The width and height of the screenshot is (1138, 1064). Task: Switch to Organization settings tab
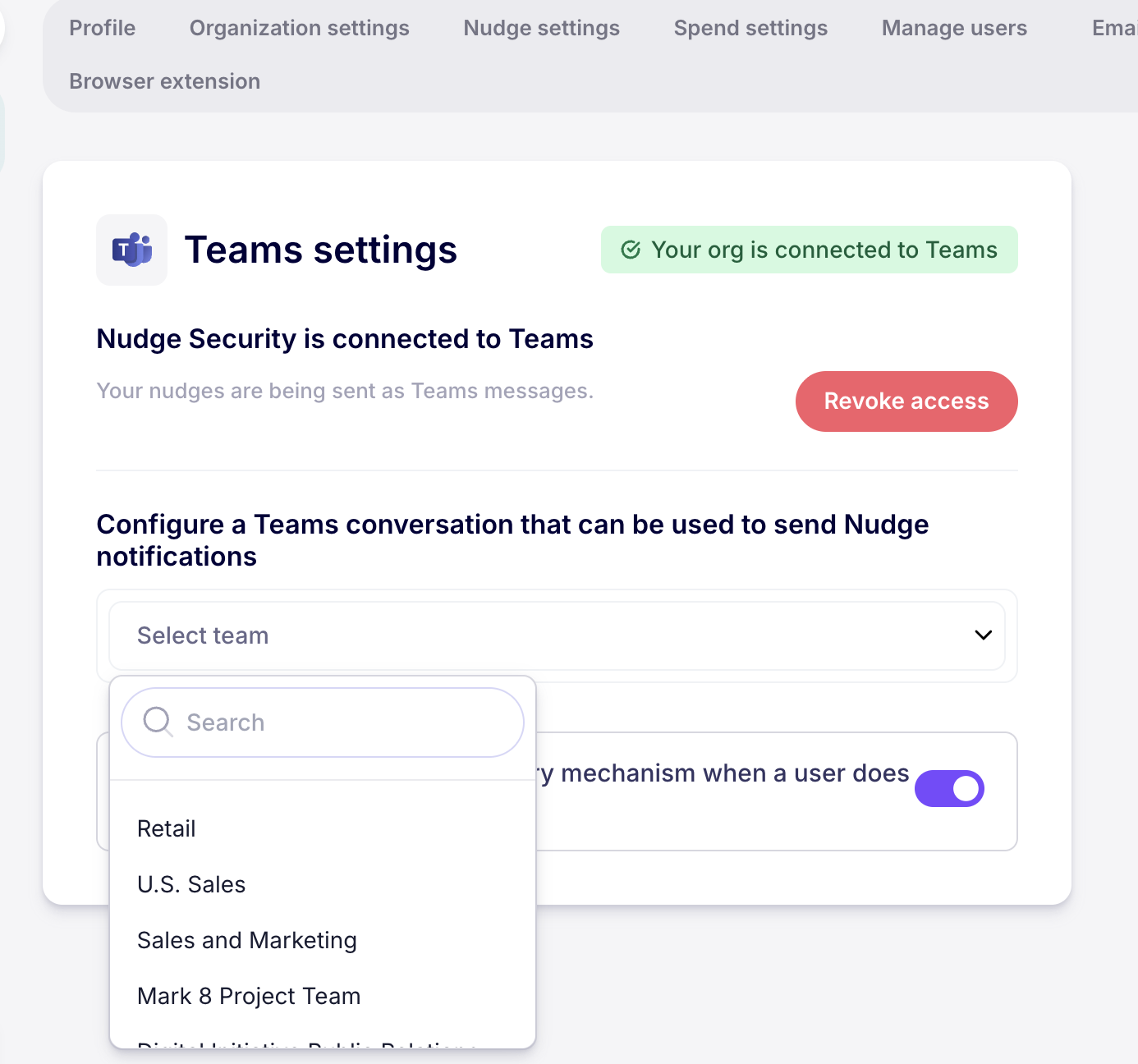click(x=299, y=28)
